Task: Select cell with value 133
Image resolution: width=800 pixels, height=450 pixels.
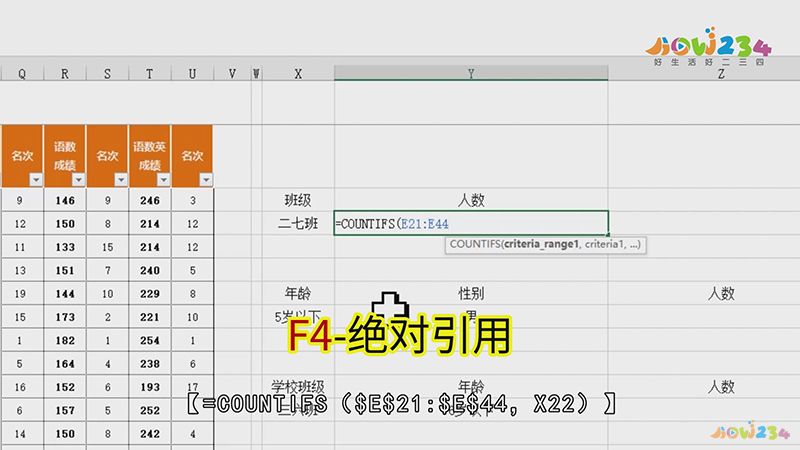Action: pyautogui.click(x=65, y=247)
